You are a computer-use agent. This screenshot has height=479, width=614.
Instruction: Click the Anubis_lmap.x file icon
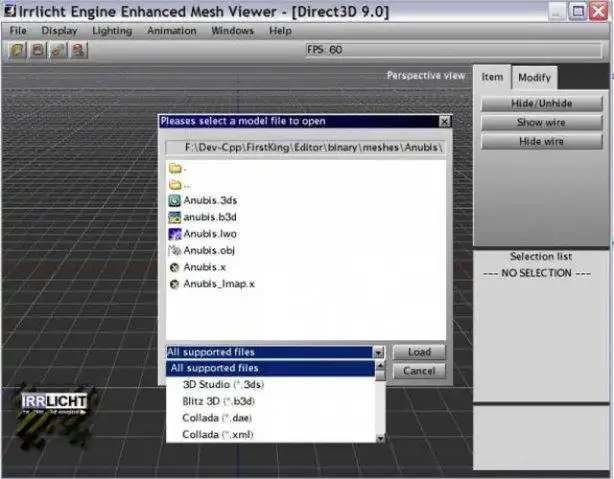tap(174, 284)
